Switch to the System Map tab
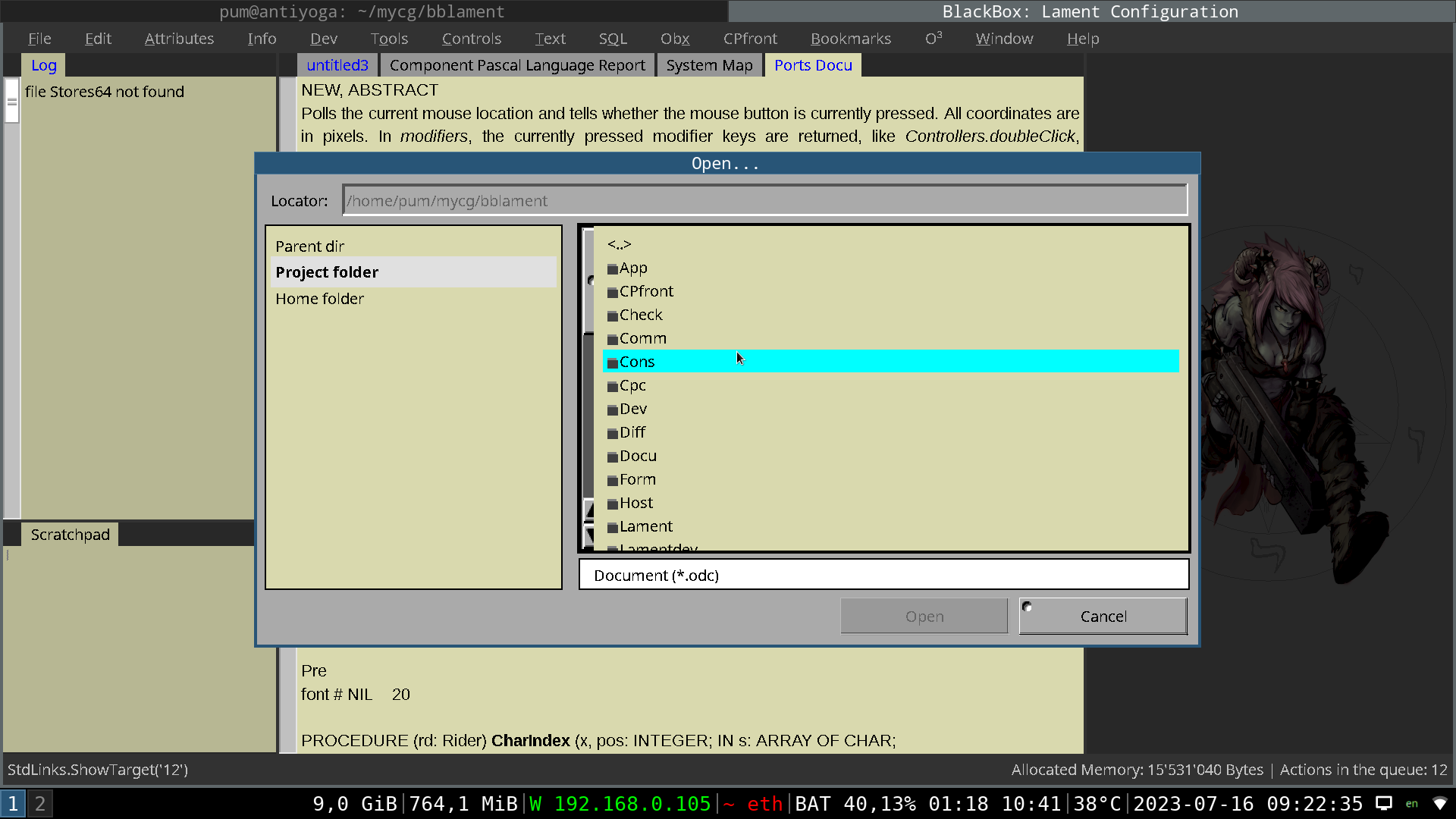This screenshot has width=1456, height=819. coord(709,66)
